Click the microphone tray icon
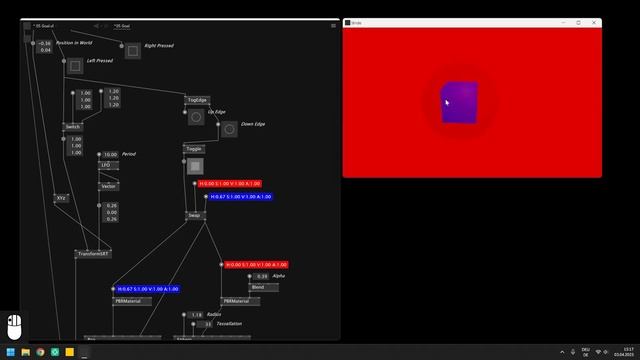The height and width of the screenshot is (360, 640). (x=573, y=352)
